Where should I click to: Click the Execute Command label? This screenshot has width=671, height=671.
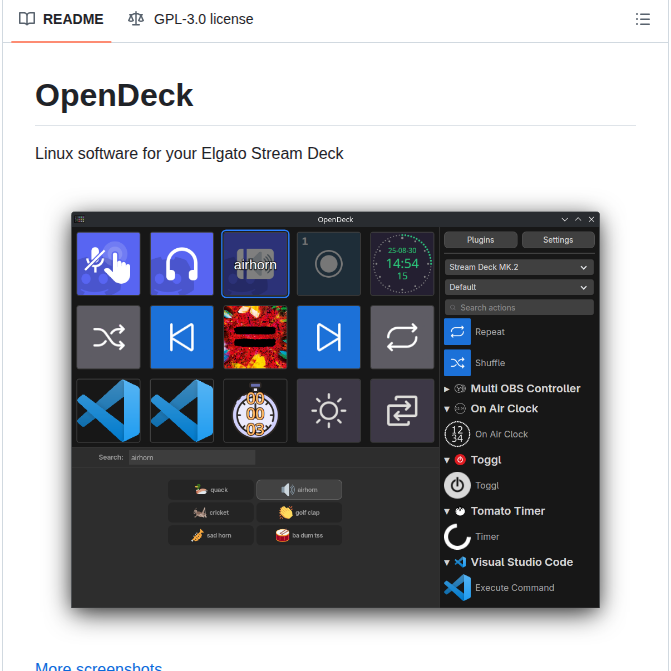[515, 588]
